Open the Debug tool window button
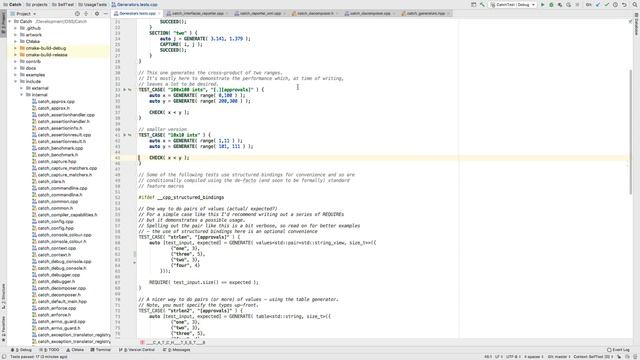Screen dimensions: 640x360 click(x=21, y=350)
